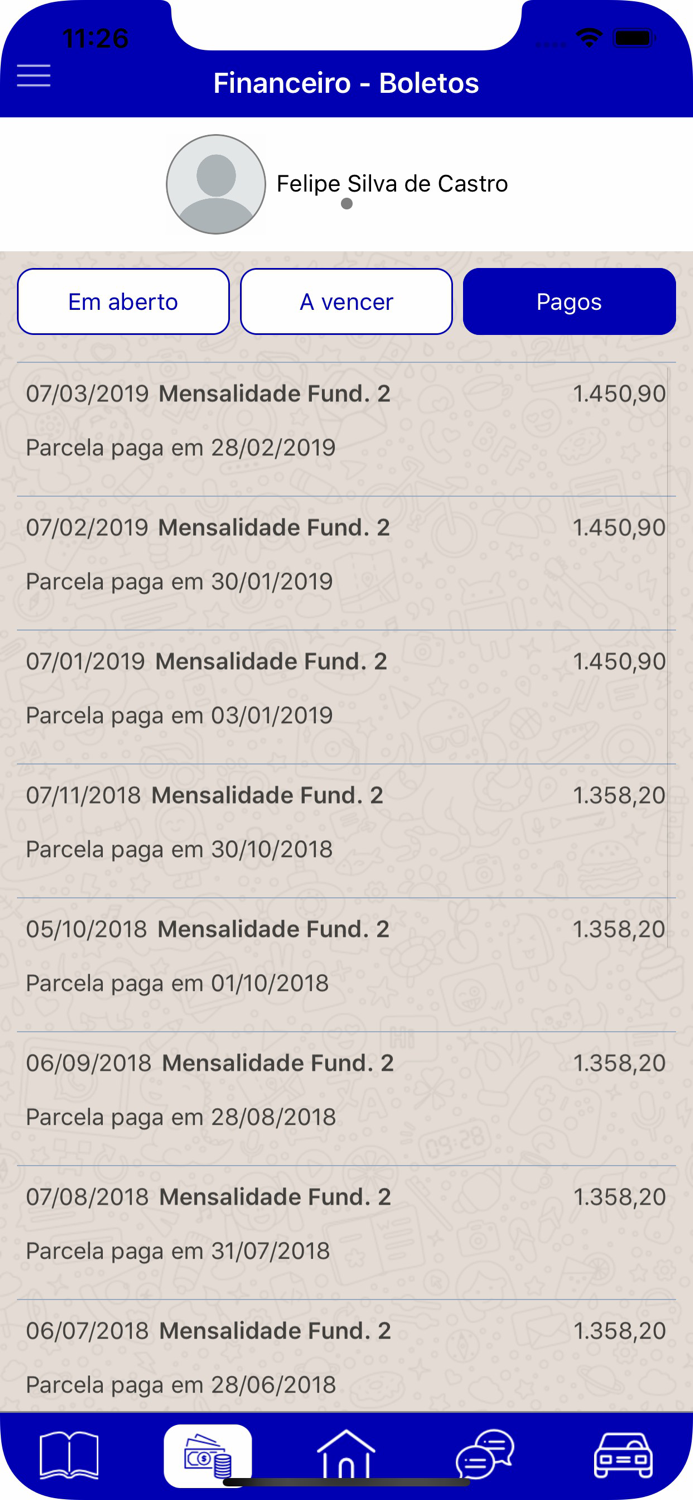Switch to the Em aberto tab
Screen dimensions: 693x1500
point(123,301)
